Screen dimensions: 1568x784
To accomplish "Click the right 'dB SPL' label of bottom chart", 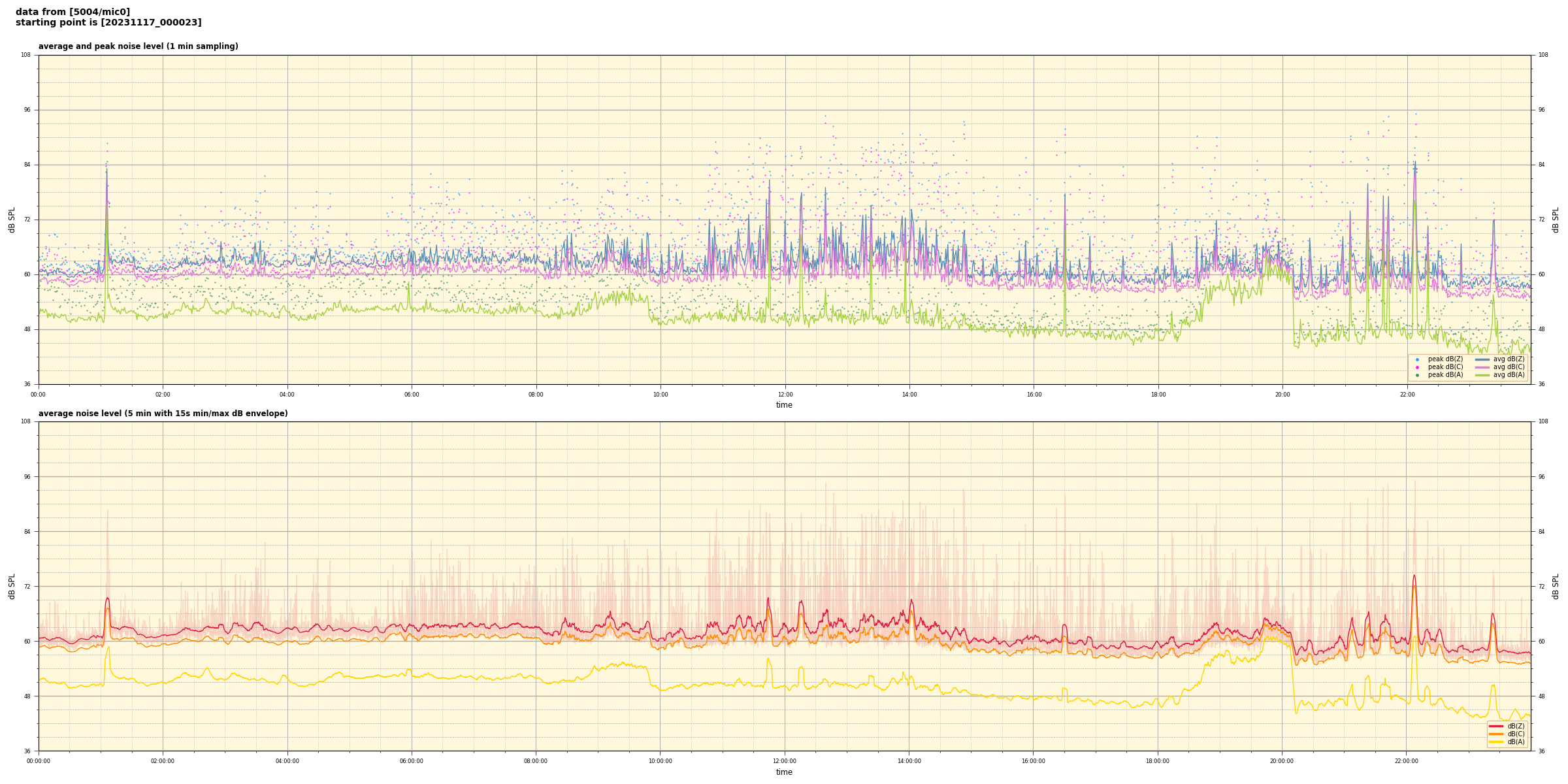I will (1556, 586).
